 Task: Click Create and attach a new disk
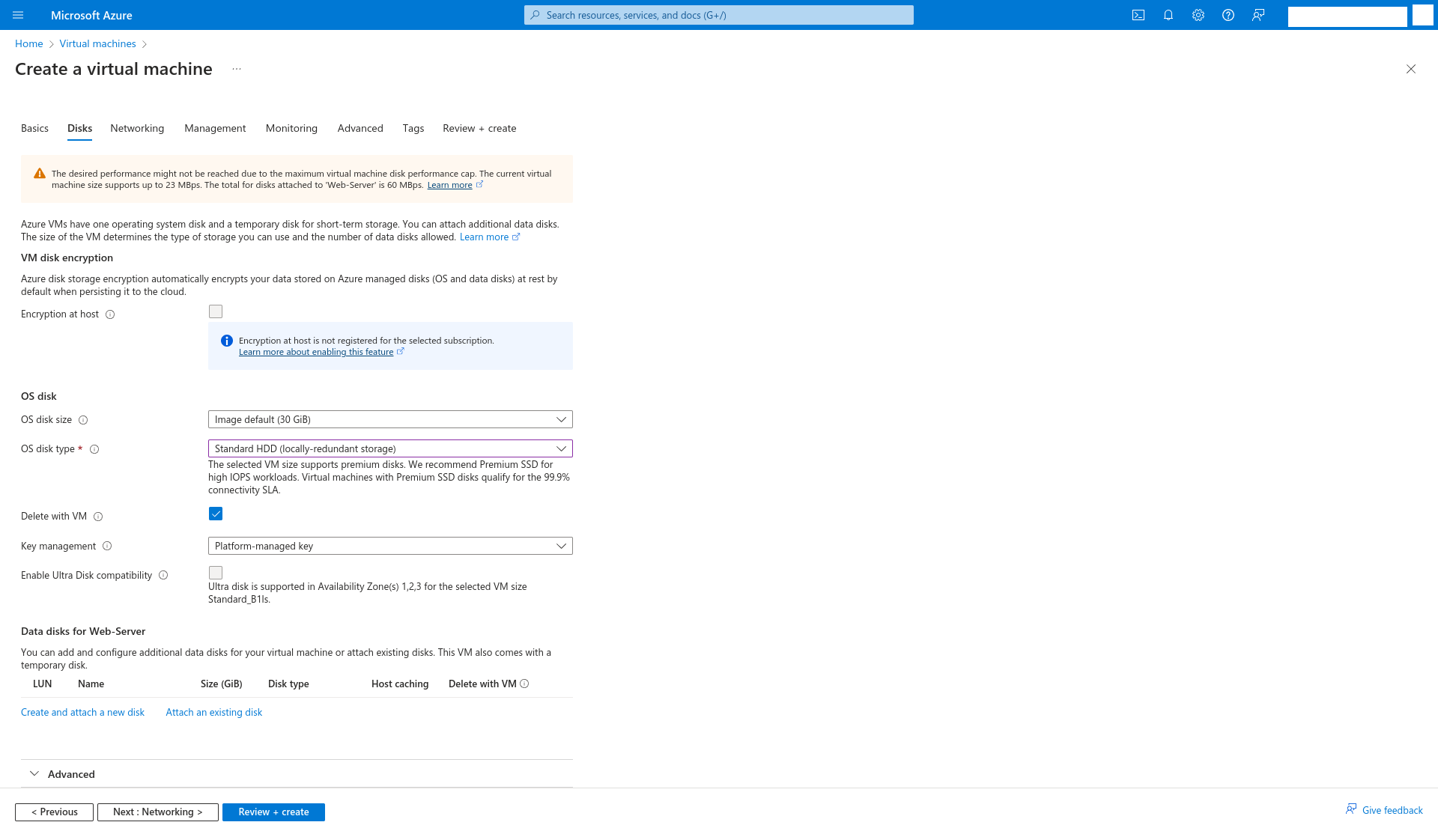click(x=82, y=712)
